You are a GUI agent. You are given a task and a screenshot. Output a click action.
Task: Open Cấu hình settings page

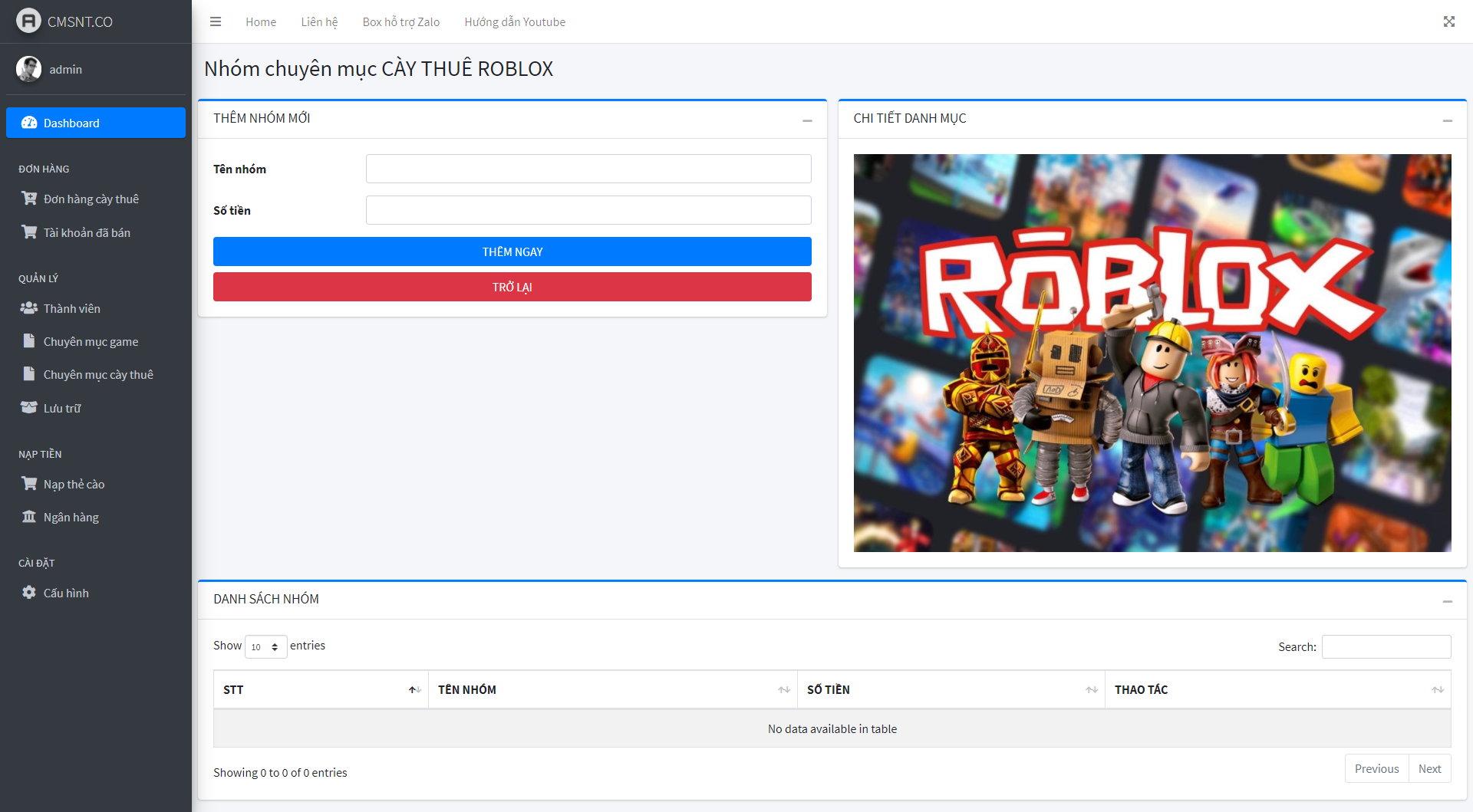tap(96, 593)
